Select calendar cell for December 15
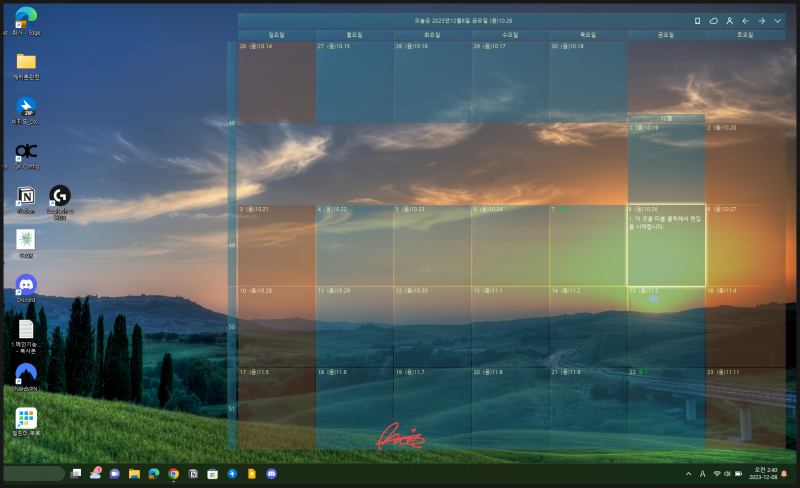800x488 pixels. tap(666, 327)
